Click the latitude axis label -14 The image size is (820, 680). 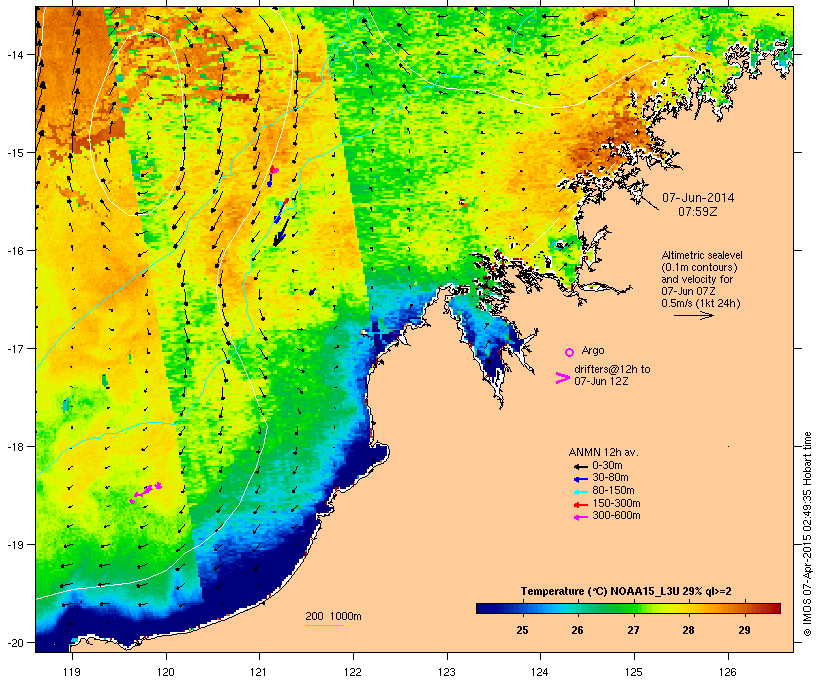pos(14,54)
